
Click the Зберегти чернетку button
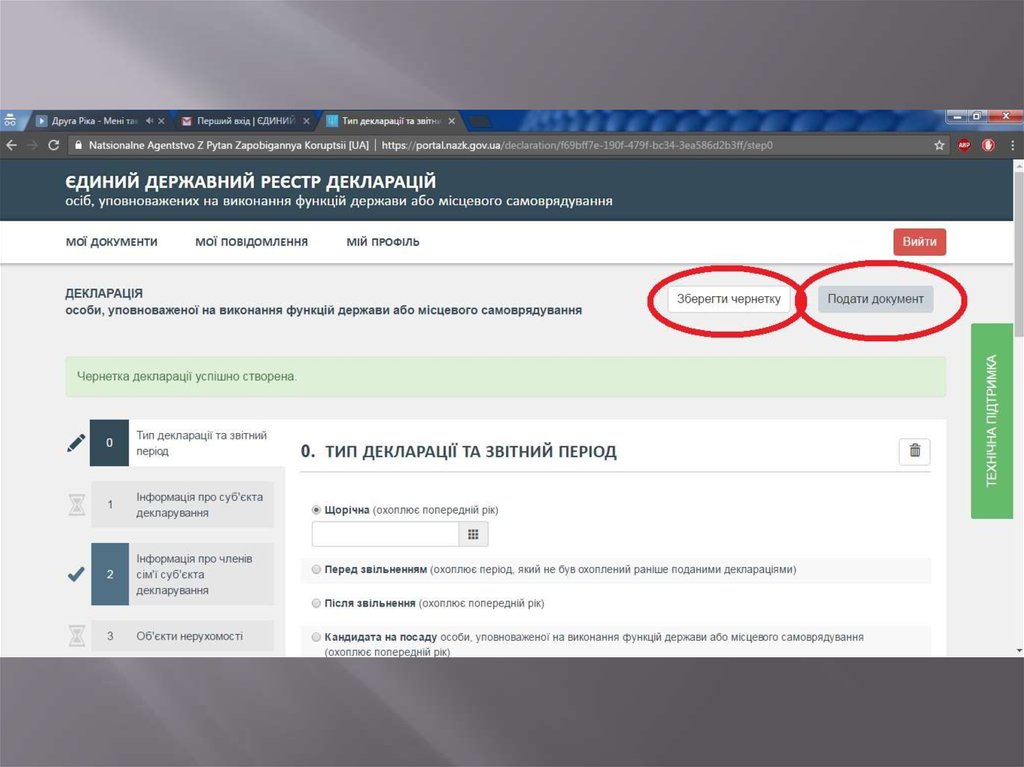pyautogui.click(x=729, y=299)
